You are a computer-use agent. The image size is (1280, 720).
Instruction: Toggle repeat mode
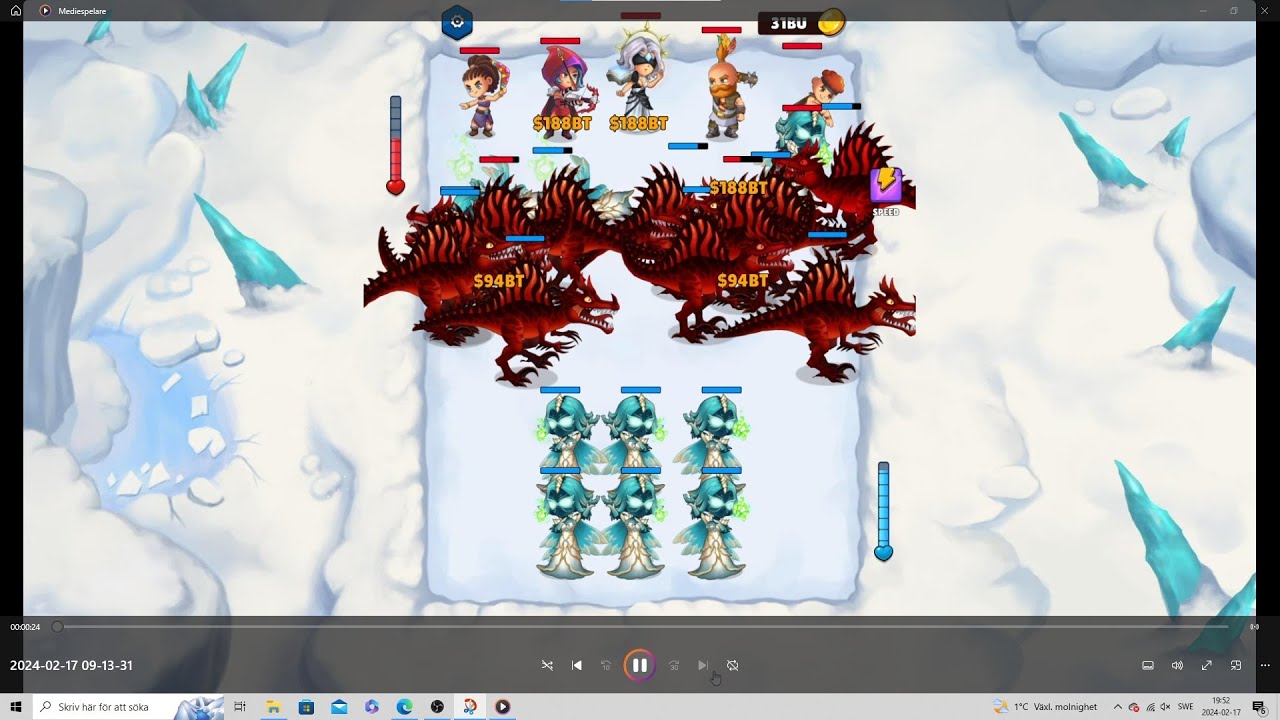tap(732, 665)
